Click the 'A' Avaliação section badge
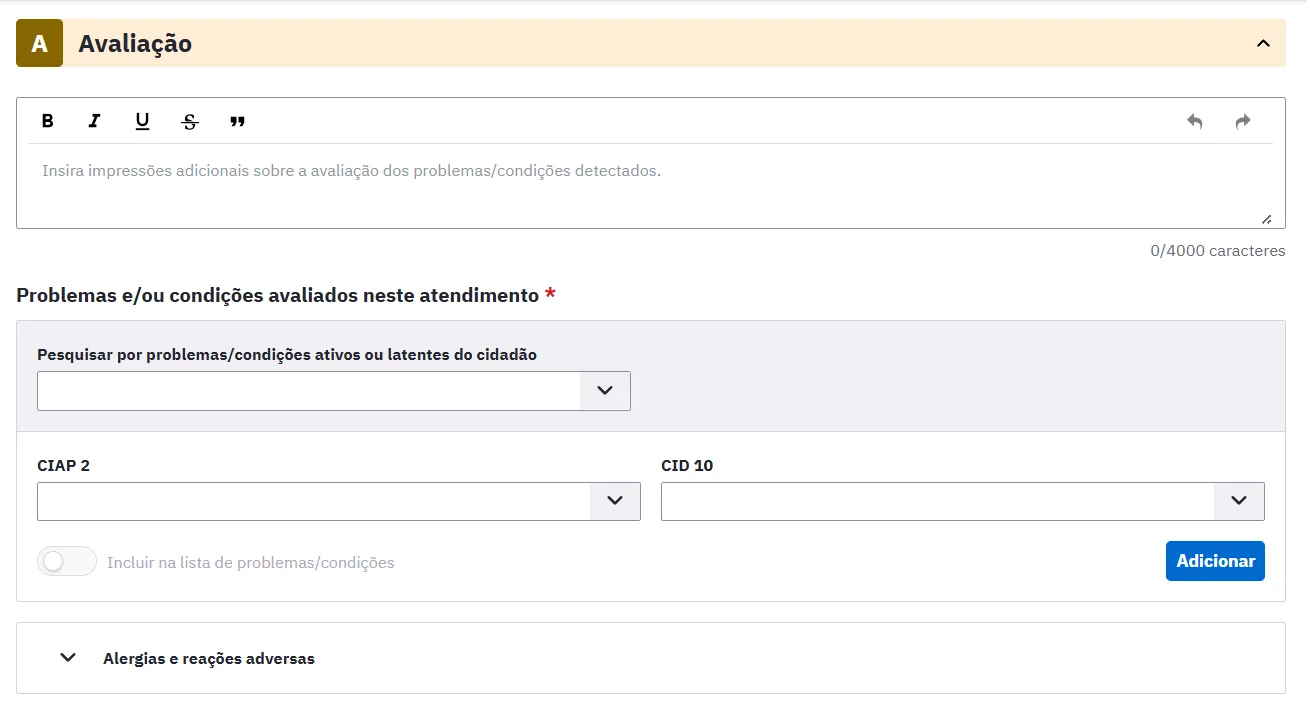The height and width of the screenshot is (712, 1307). [x=39, y=43]
